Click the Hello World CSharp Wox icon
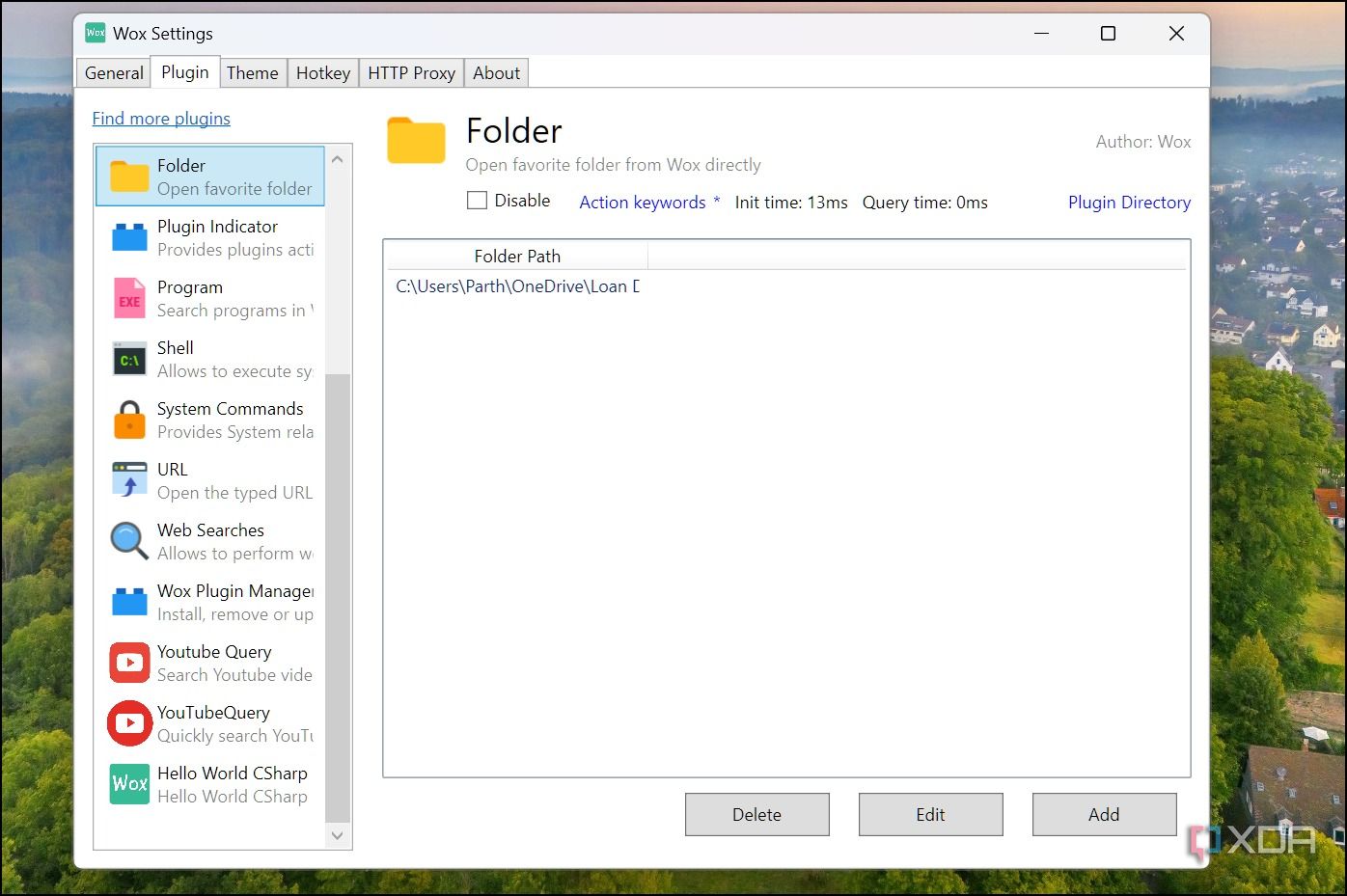This screenshot has width=1347, height=896. point(129,784)
